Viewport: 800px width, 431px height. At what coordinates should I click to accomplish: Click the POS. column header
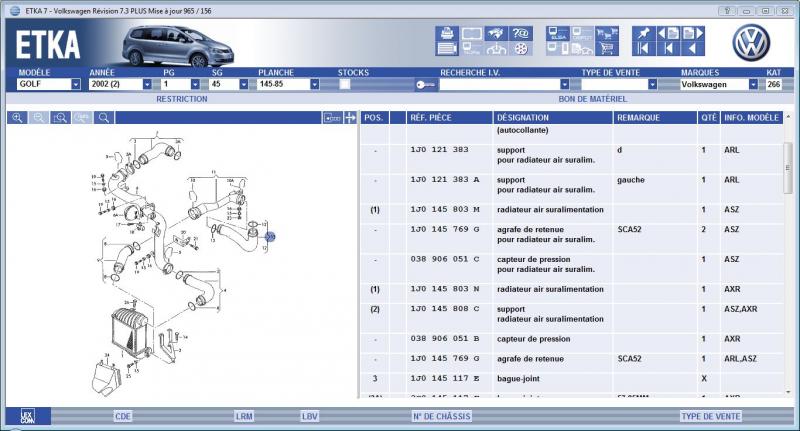(x=373, y=118)
